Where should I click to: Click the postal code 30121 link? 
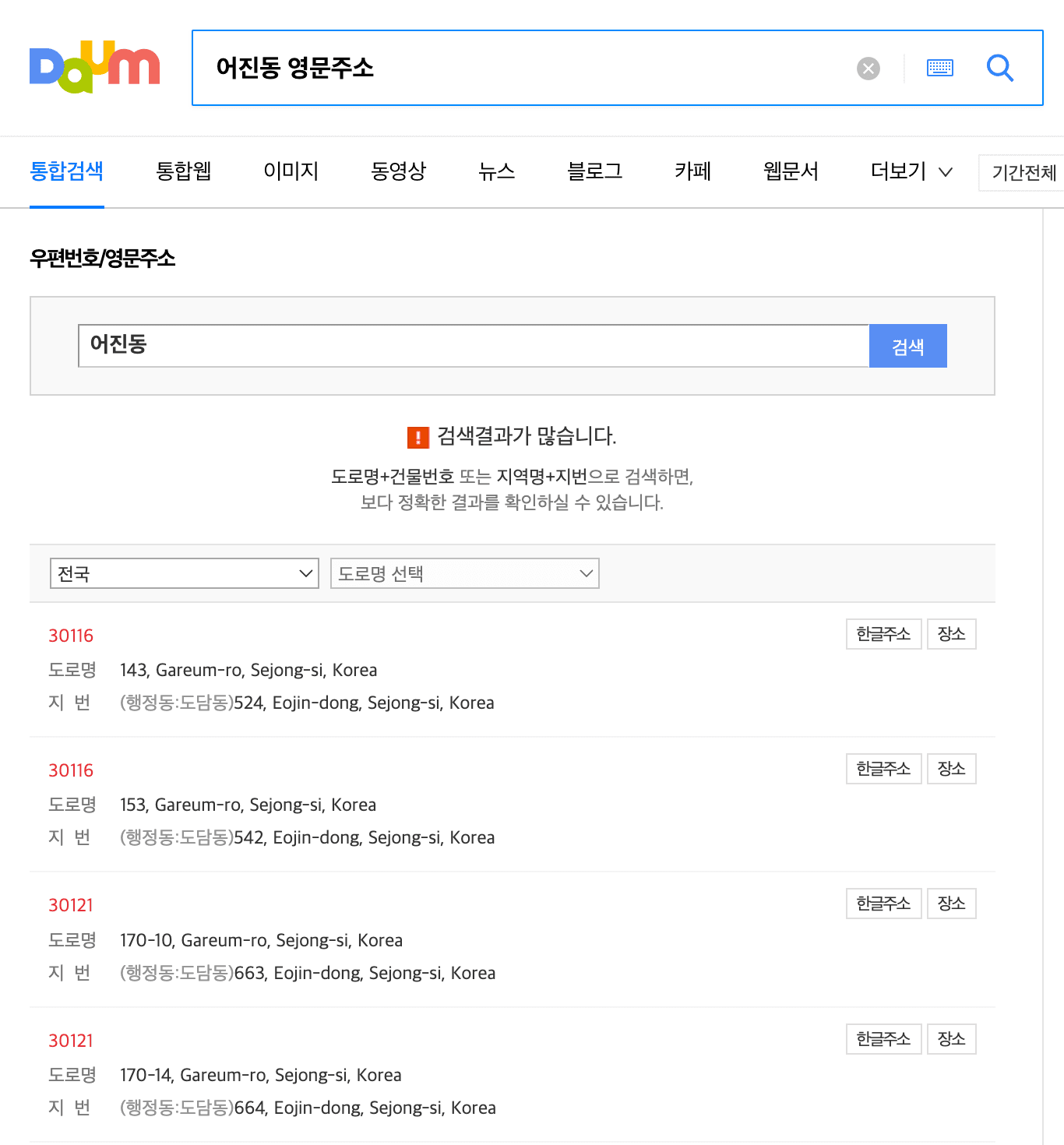tap(70, 904)
